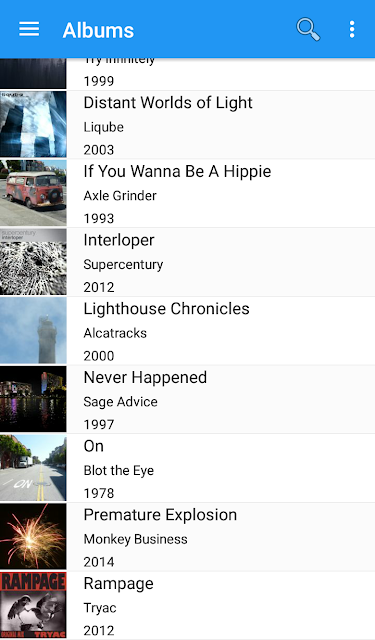Select the Lighthouse Chronicles album title
This screenshot has width=375, height=640.
(166, 309)
